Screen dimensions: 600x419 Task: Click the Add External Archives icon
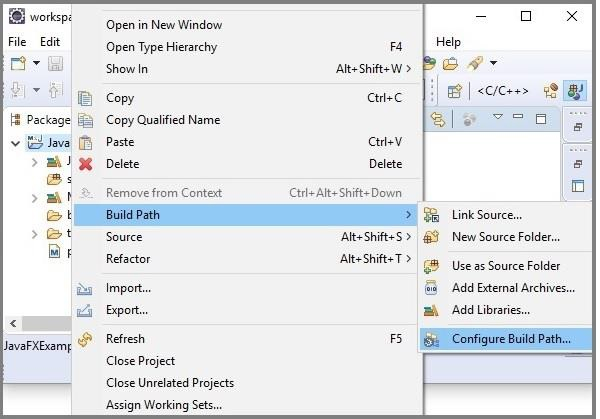tap(432, 288)
